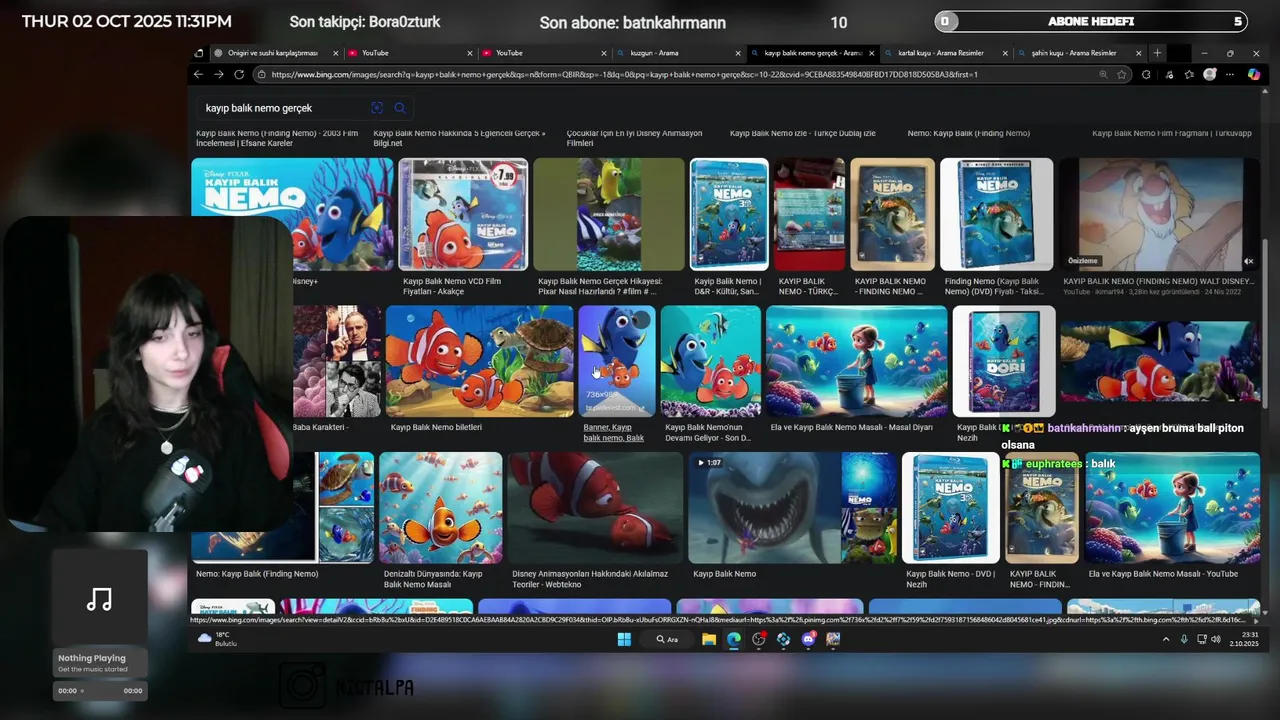1280x720 pixels.
Task: Click the address bar URL
Action: click(624, 74)
